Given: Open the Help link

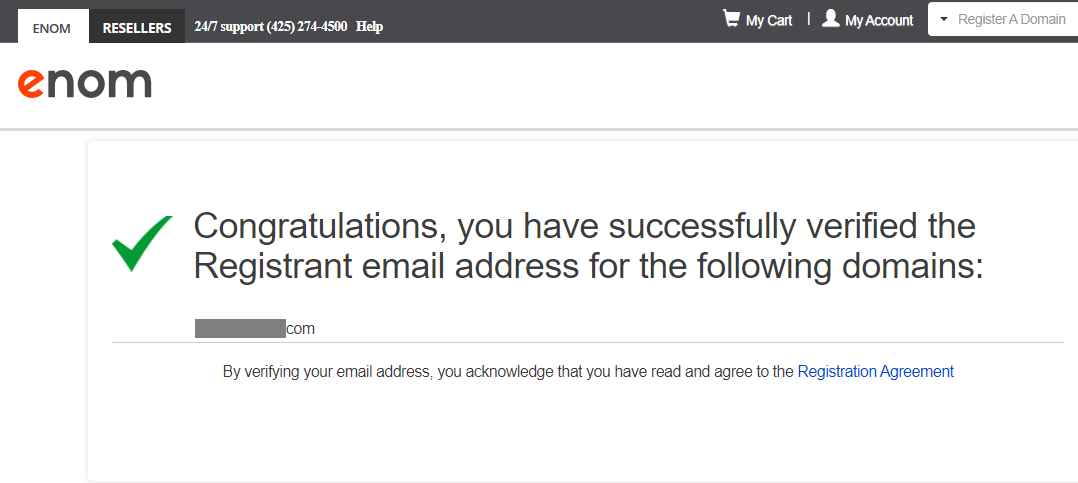Looking at the screenshot, I should (x=369, y=27).
